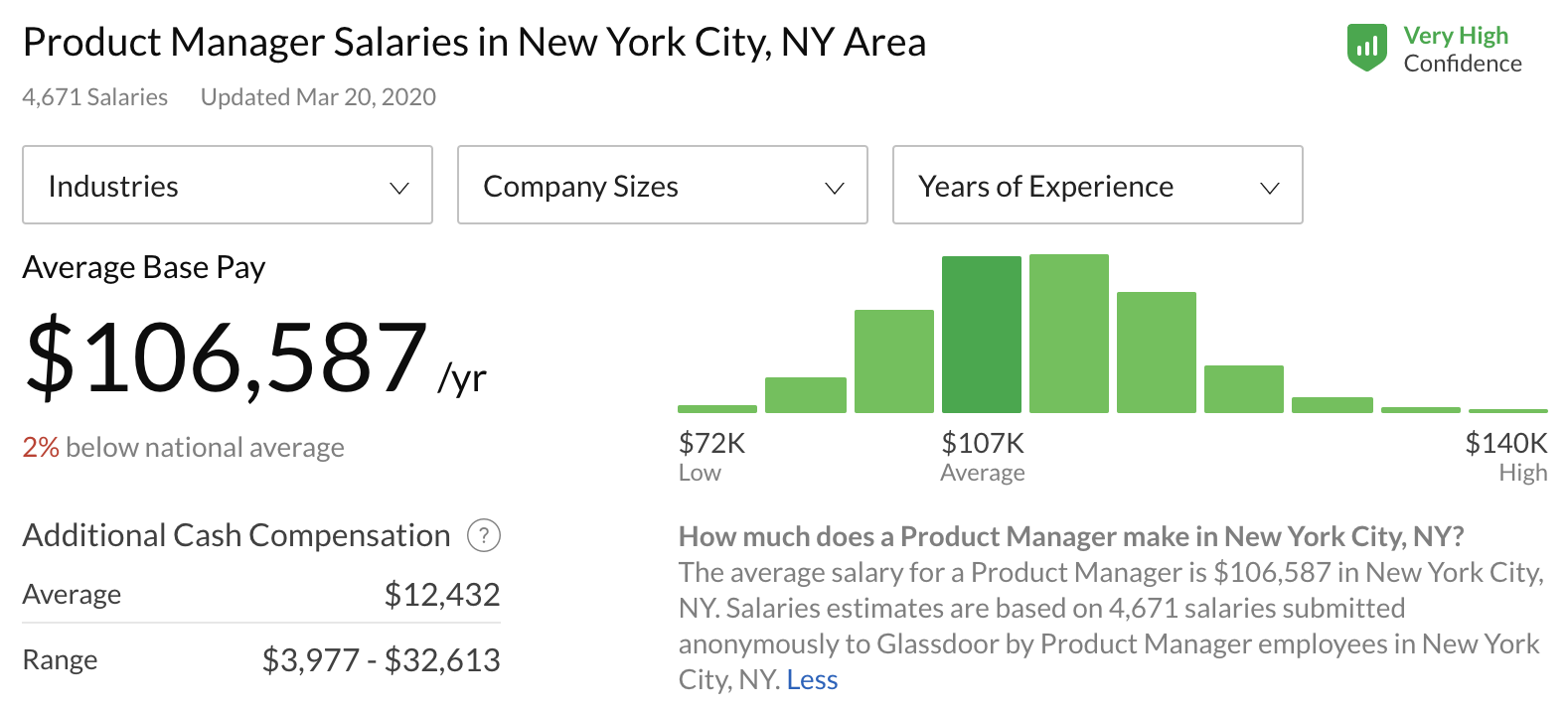Screen dimensions: 1568x711
Task: Click the Years of Experience chevron arrow
Action: pyautogui.click(x=1270, y=188)
